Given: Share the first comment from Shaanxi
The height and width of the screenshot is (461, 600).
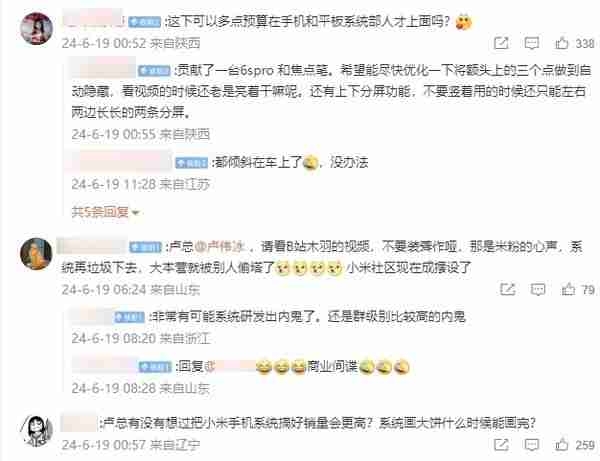Looking at the screenshot, I should (x=501, y=43).
